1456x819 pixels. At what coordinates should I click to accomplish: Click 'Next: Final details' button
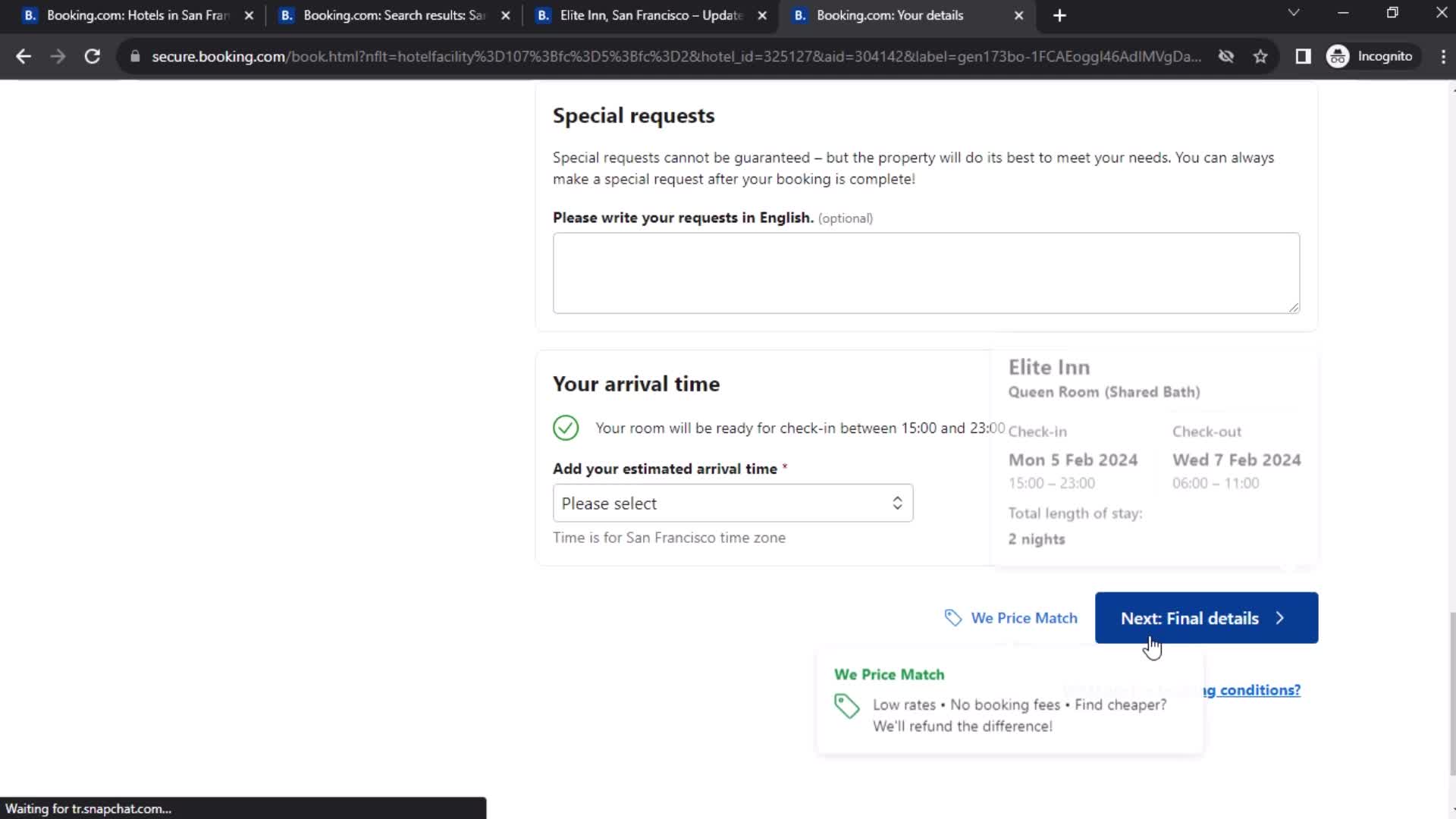pos(1206,617)
